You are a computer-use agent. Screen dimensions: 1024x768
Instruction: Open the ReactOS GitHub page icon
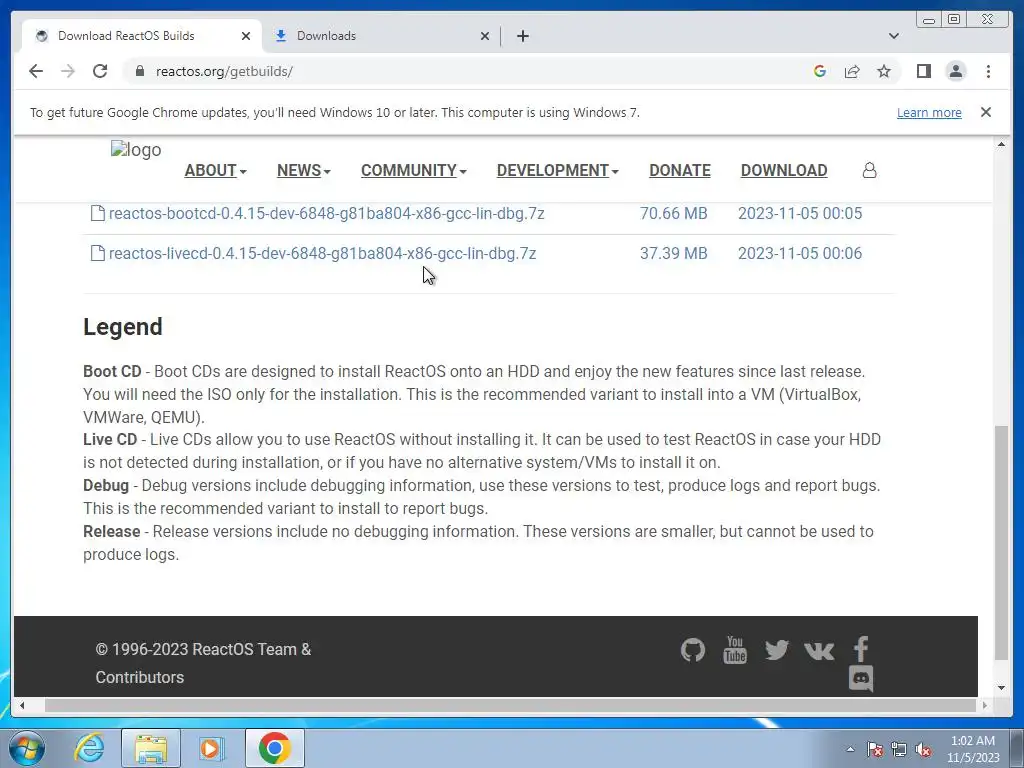(x=693, y=650)
